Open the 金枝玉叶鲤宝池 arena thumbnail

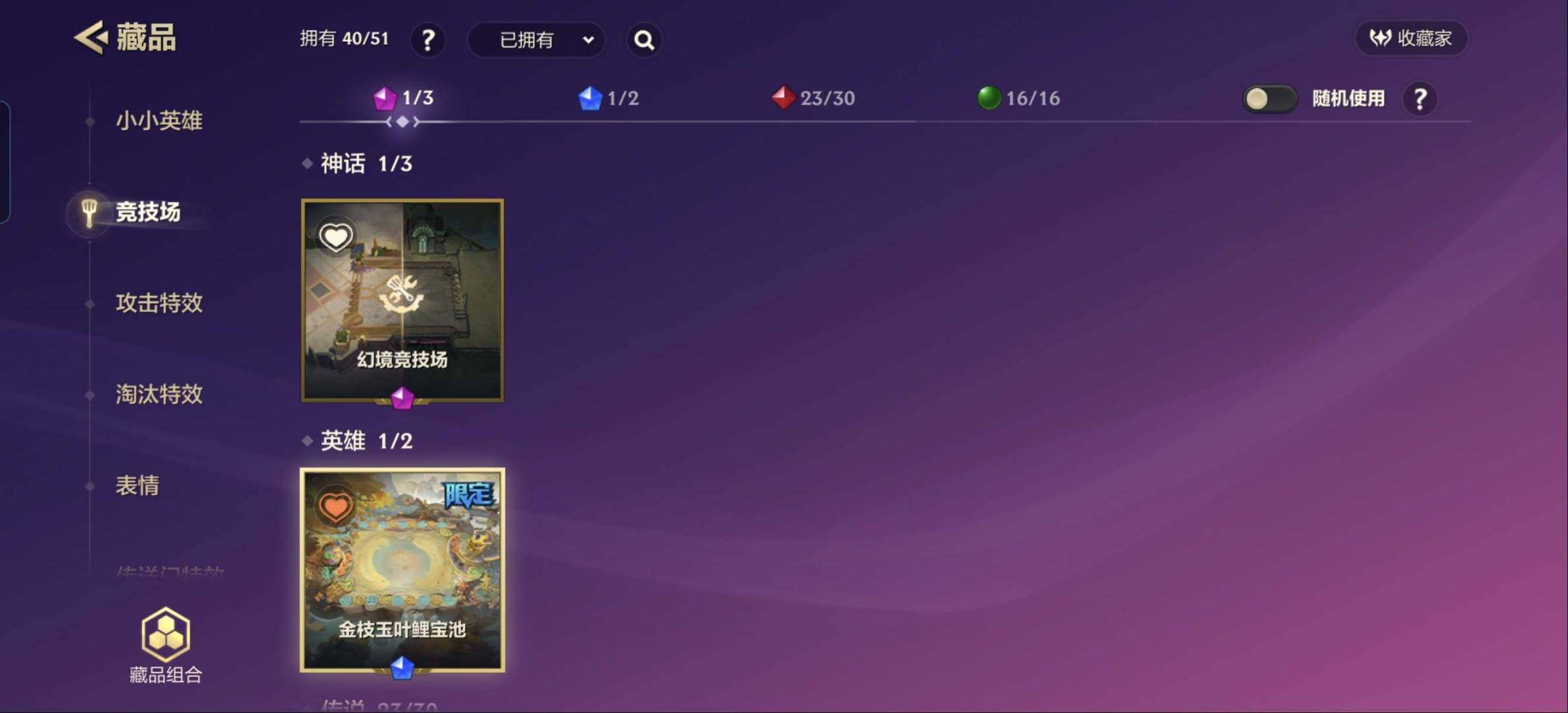click(403, 570)
